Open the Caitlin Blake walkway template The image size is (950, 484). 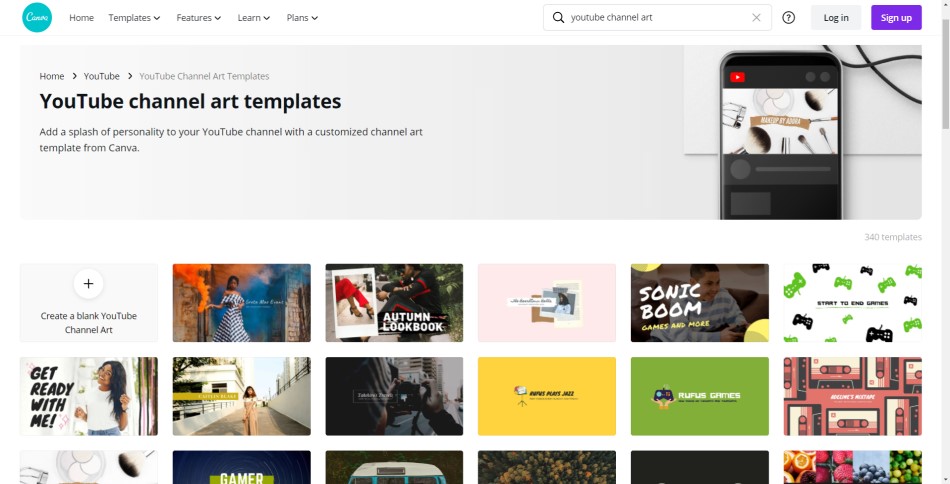tap(242, 396)
